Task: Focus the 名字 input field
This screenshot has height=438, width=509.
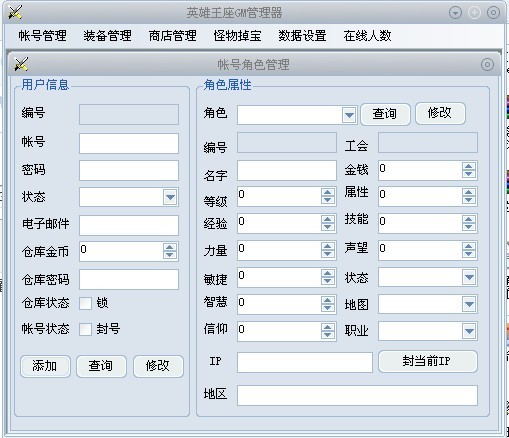Action: [287, 170]
